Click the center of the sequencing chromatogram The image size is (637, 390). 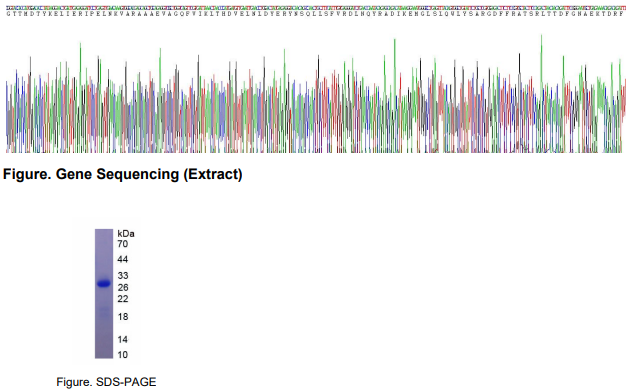point(316,94)
